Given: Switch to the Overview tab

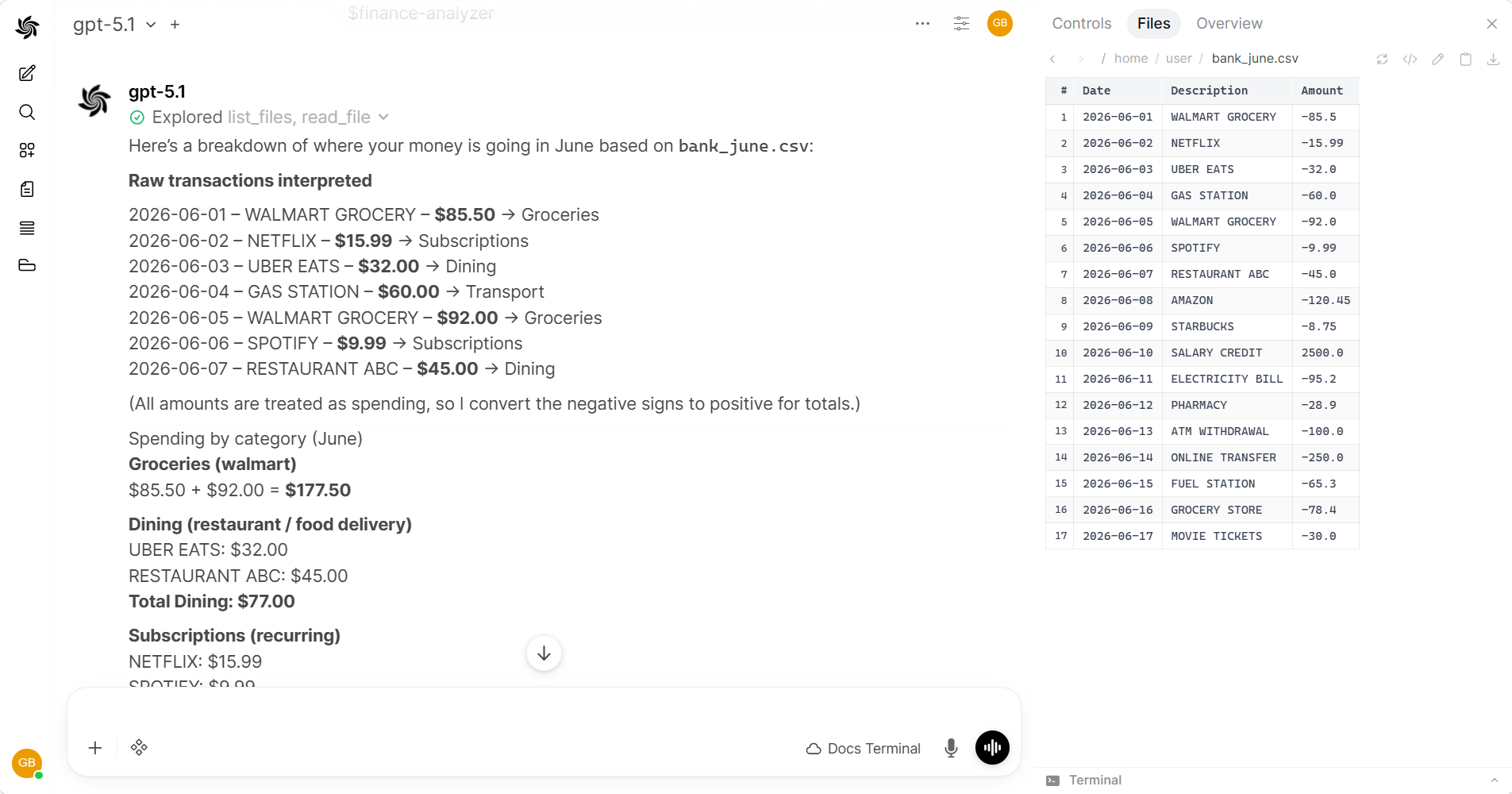Looking at the screenshot, I should point(1229,24).
